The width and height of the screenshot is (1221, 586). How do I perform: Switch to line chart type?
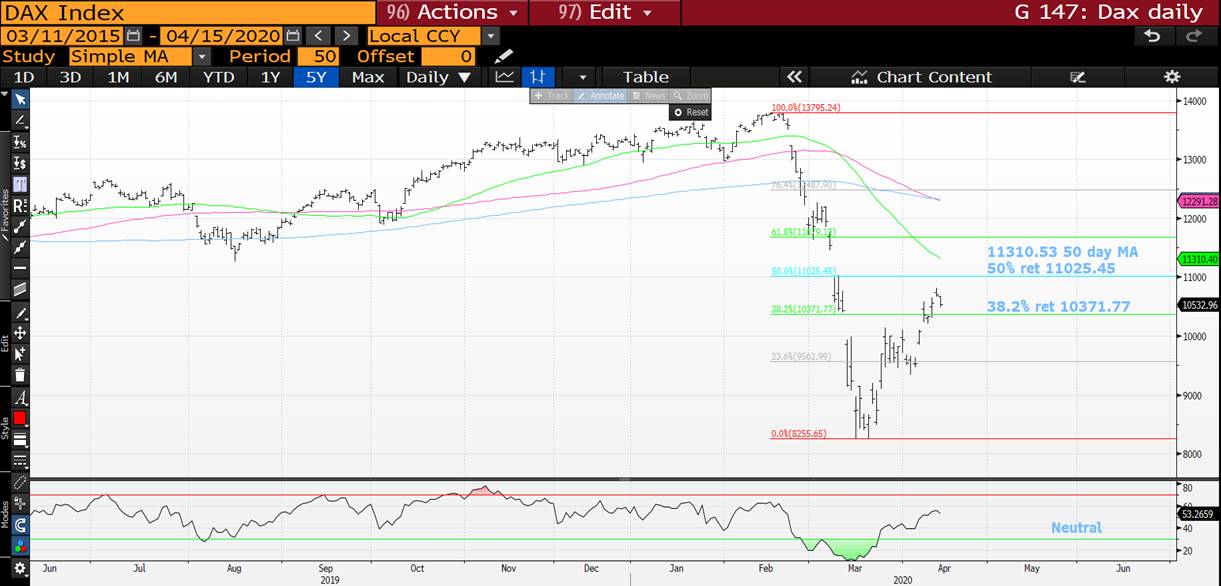pos(505,77)
